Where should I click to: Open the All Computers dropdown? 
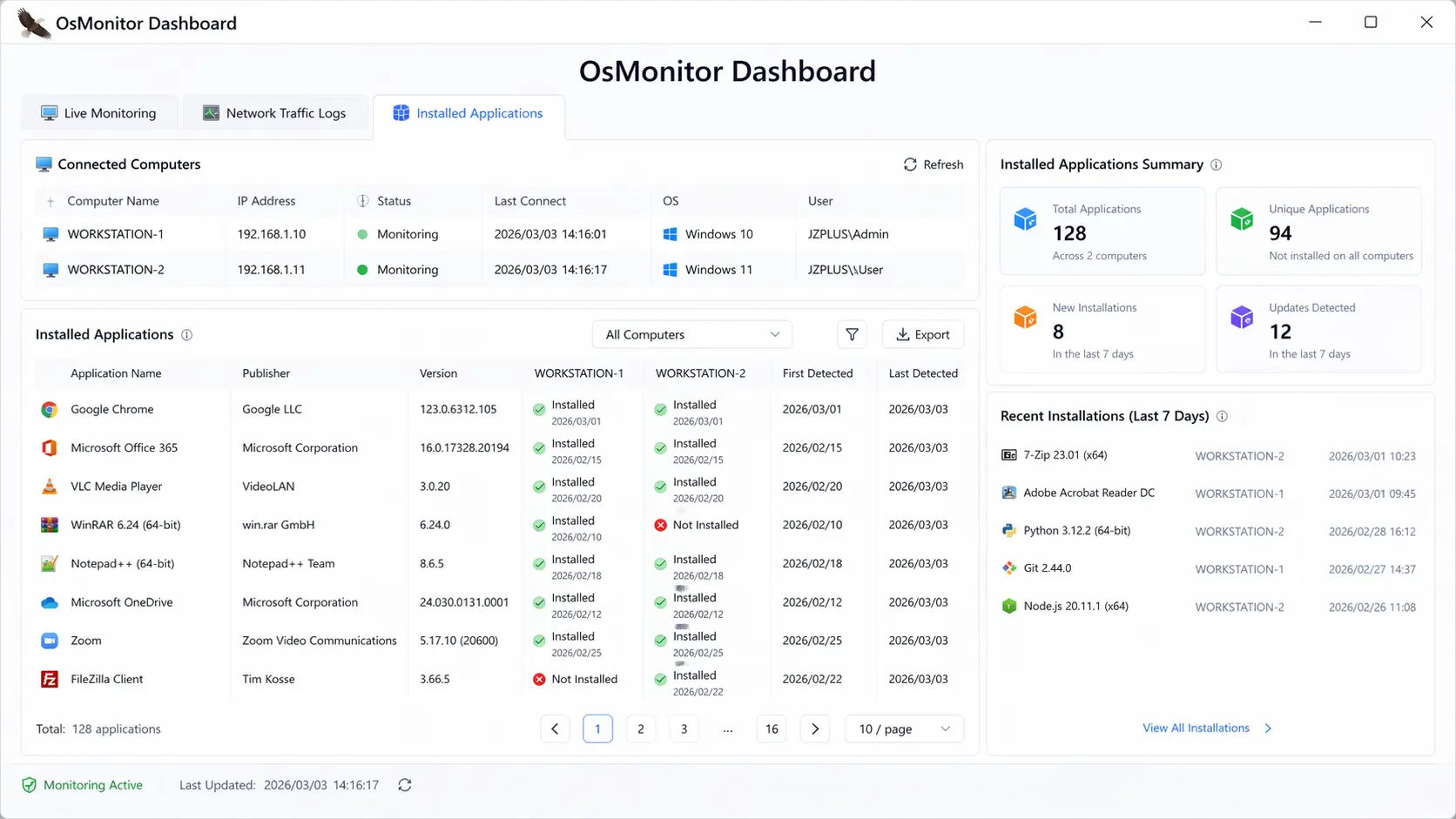(692, 334)
